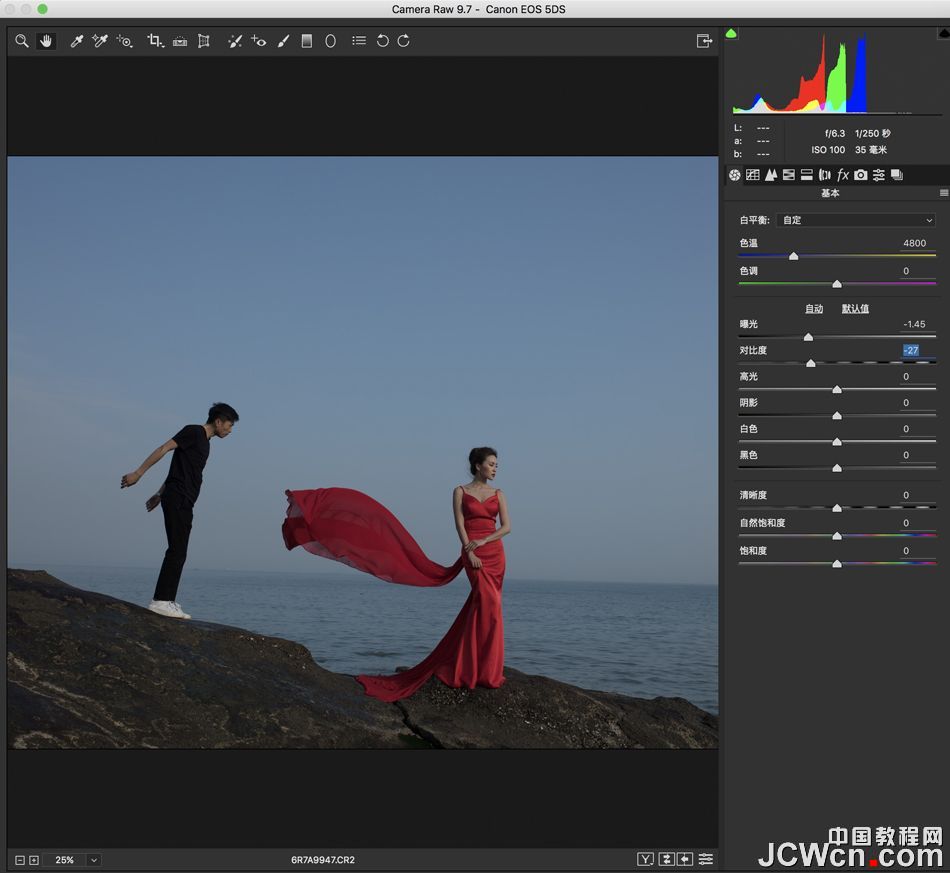Select the Spot Removal tool

coord(234,41)
